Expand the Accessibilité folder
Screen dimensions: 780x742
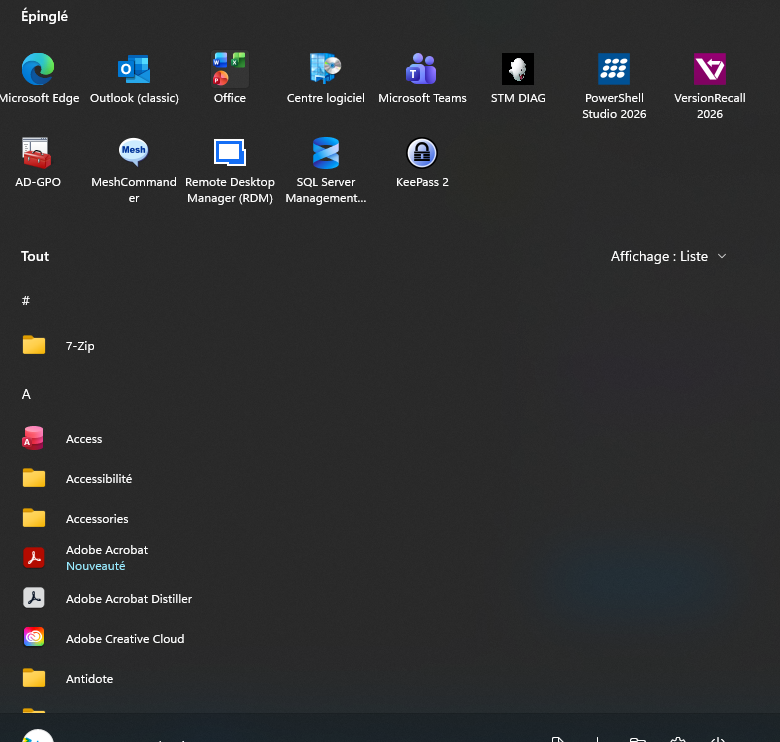77,478
